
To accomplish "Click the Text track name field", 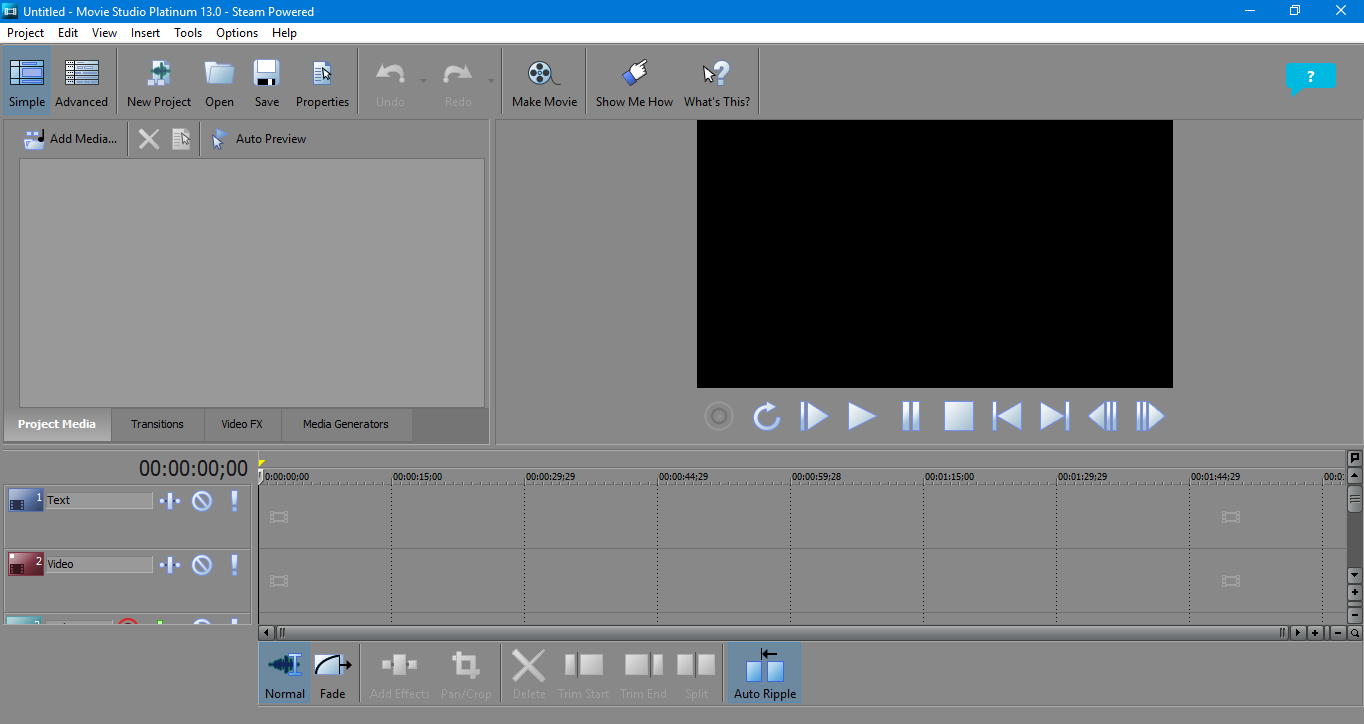I will tap(99, 500).
